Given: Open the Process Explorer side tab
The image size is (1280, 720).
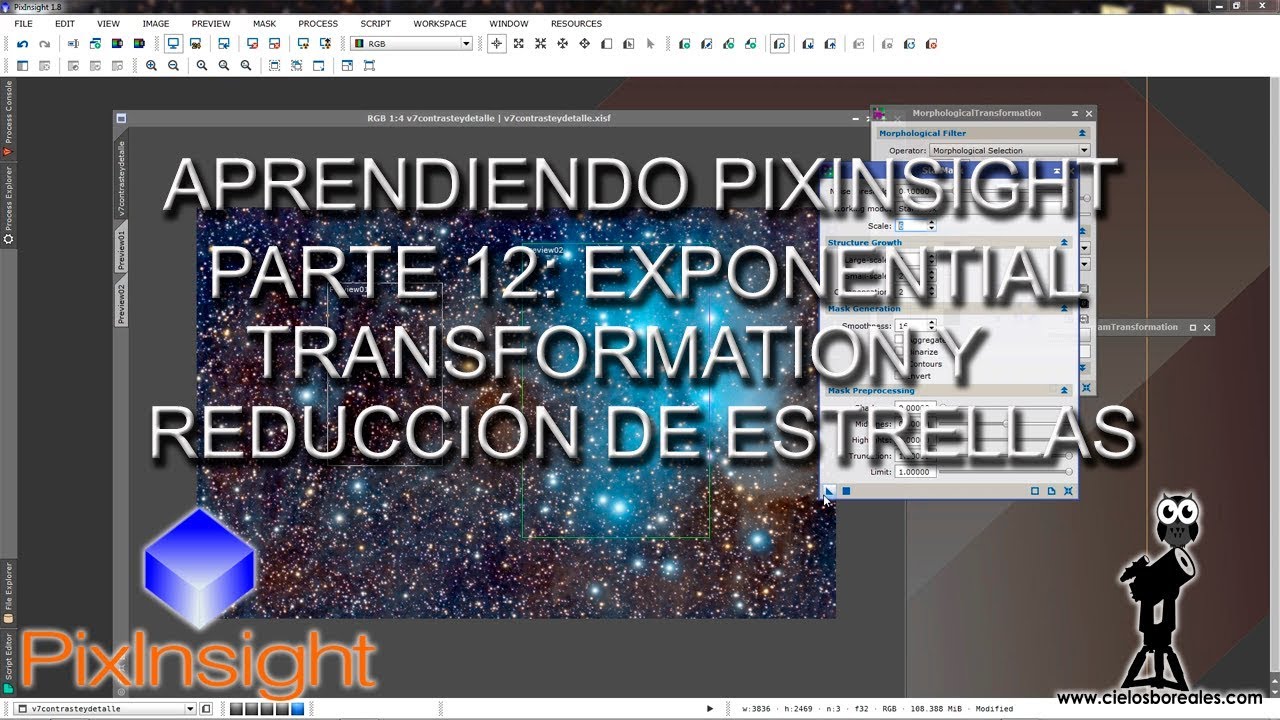Looking at the screenshot, I should click(x=8, y=205).
